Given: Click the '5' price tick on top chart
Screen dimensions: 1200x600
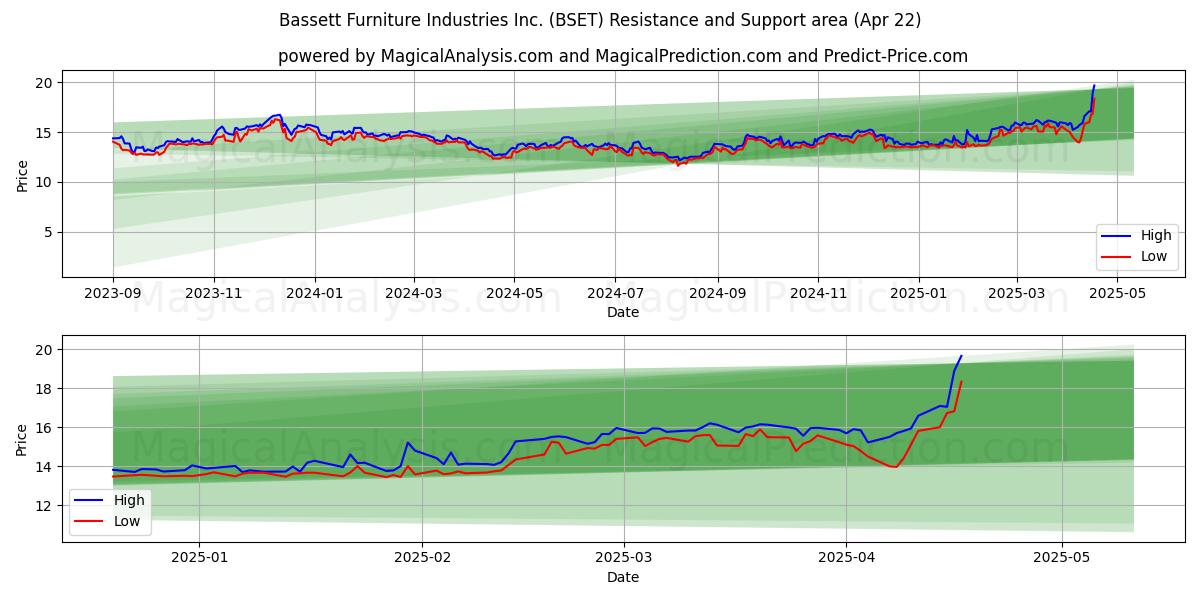Looking at the screenshot, I should pyautogui.click(x=49, y=232).
